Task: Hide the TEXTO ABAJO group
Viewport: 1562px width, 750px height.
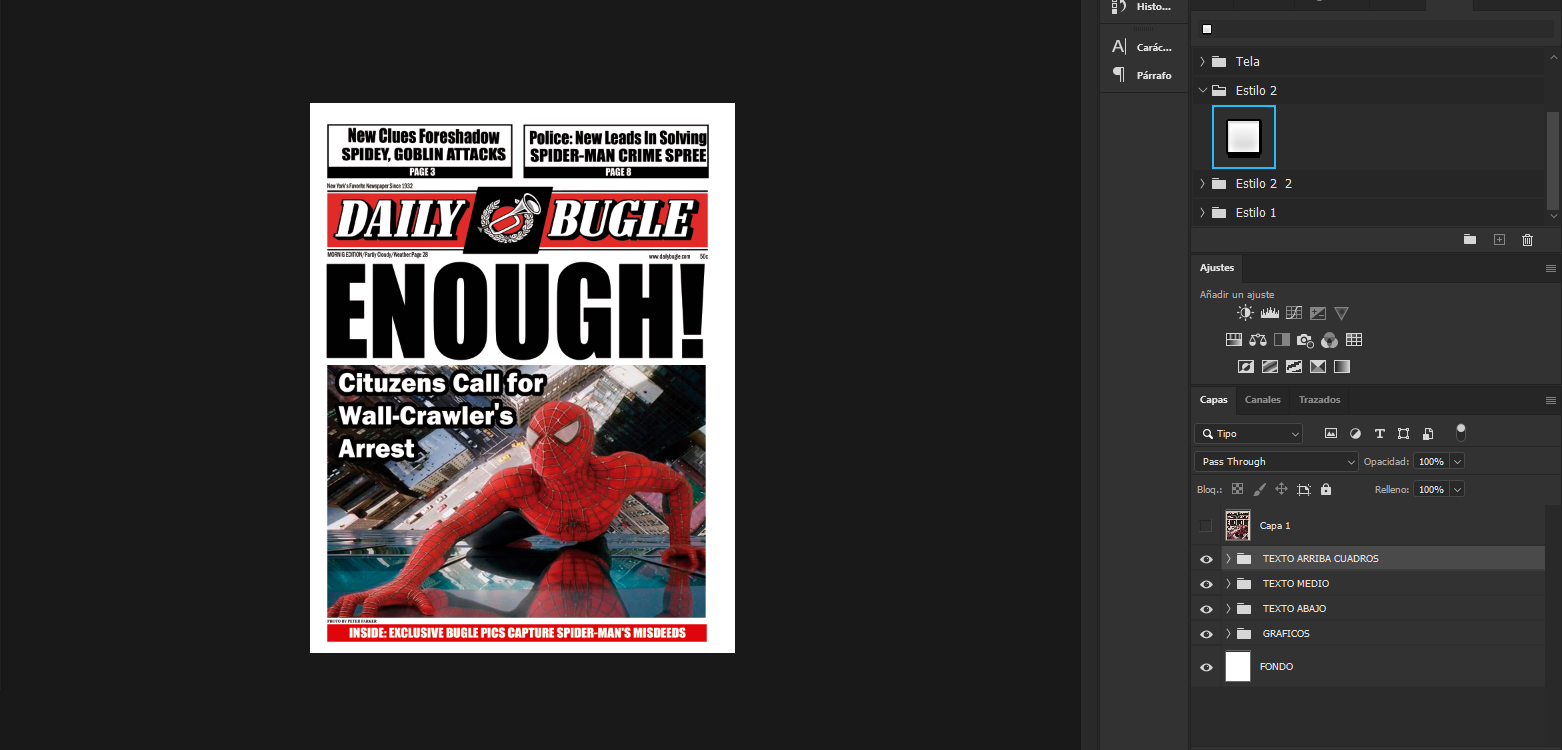Action: pos(1206,609)
